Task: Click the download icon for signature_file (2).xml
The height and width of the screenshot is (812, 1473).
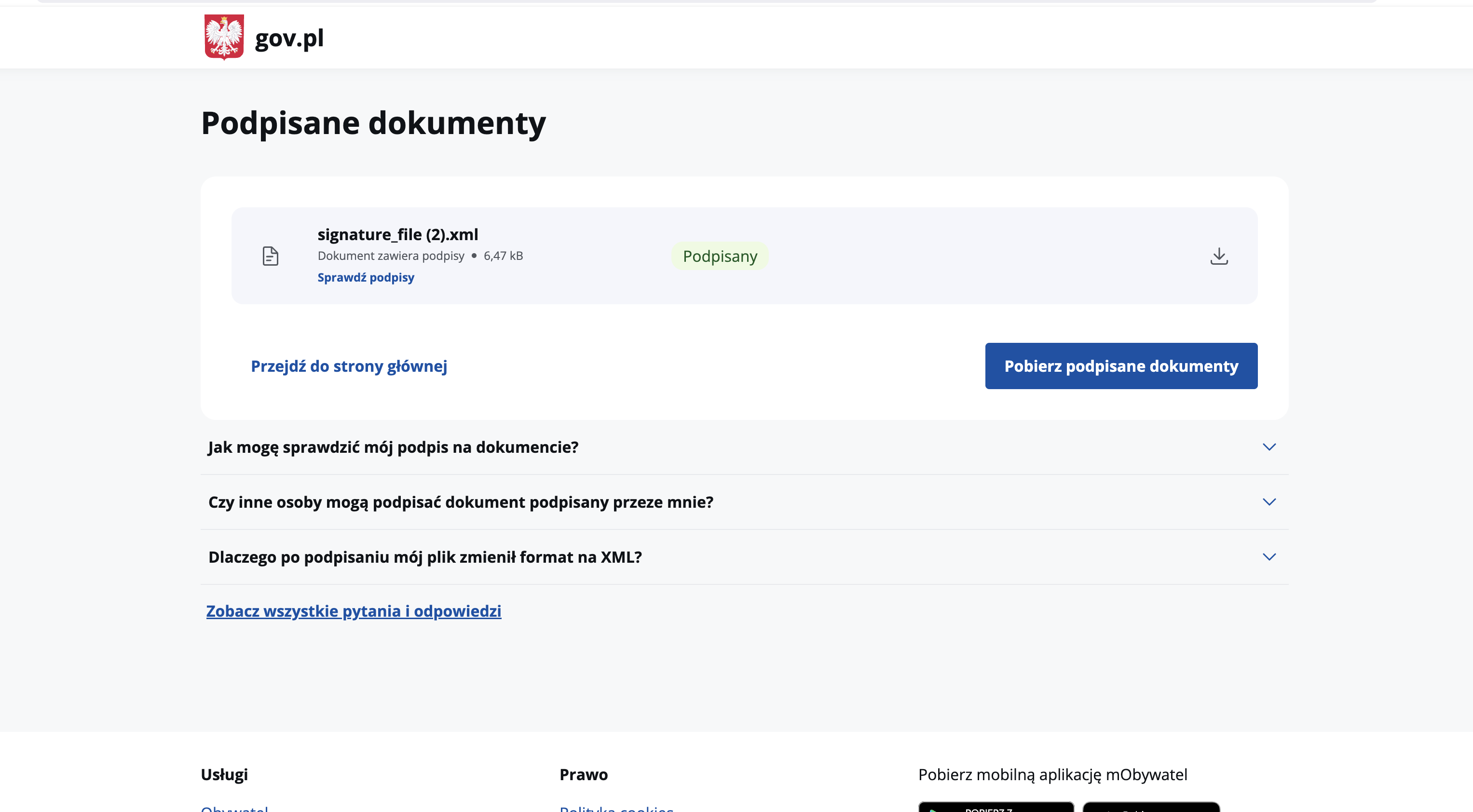Action: (x=1218, y=256)
